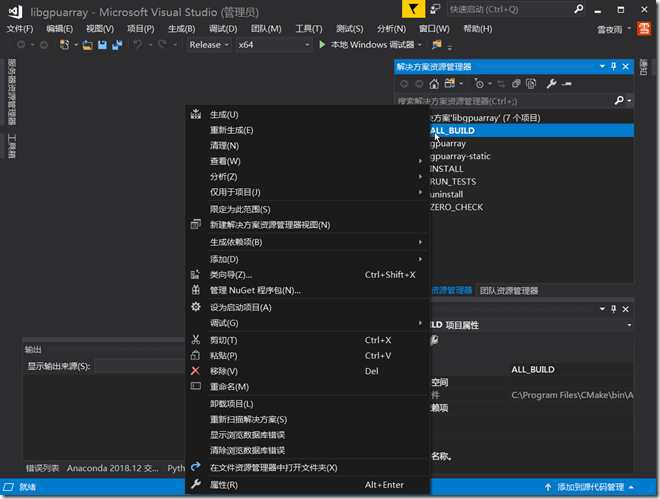Click the save file toolbar icon
660x499 pixels.
coord(102,45)
